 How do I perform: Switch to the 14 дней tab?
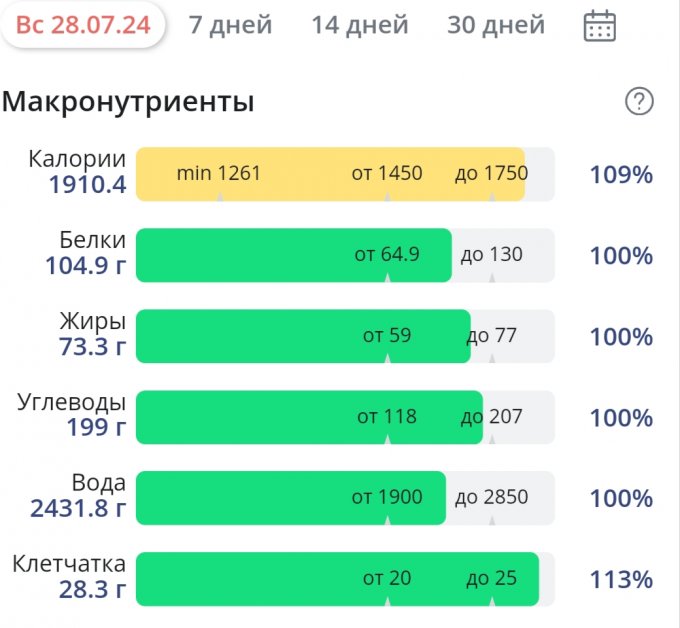[x=360, y=25]
